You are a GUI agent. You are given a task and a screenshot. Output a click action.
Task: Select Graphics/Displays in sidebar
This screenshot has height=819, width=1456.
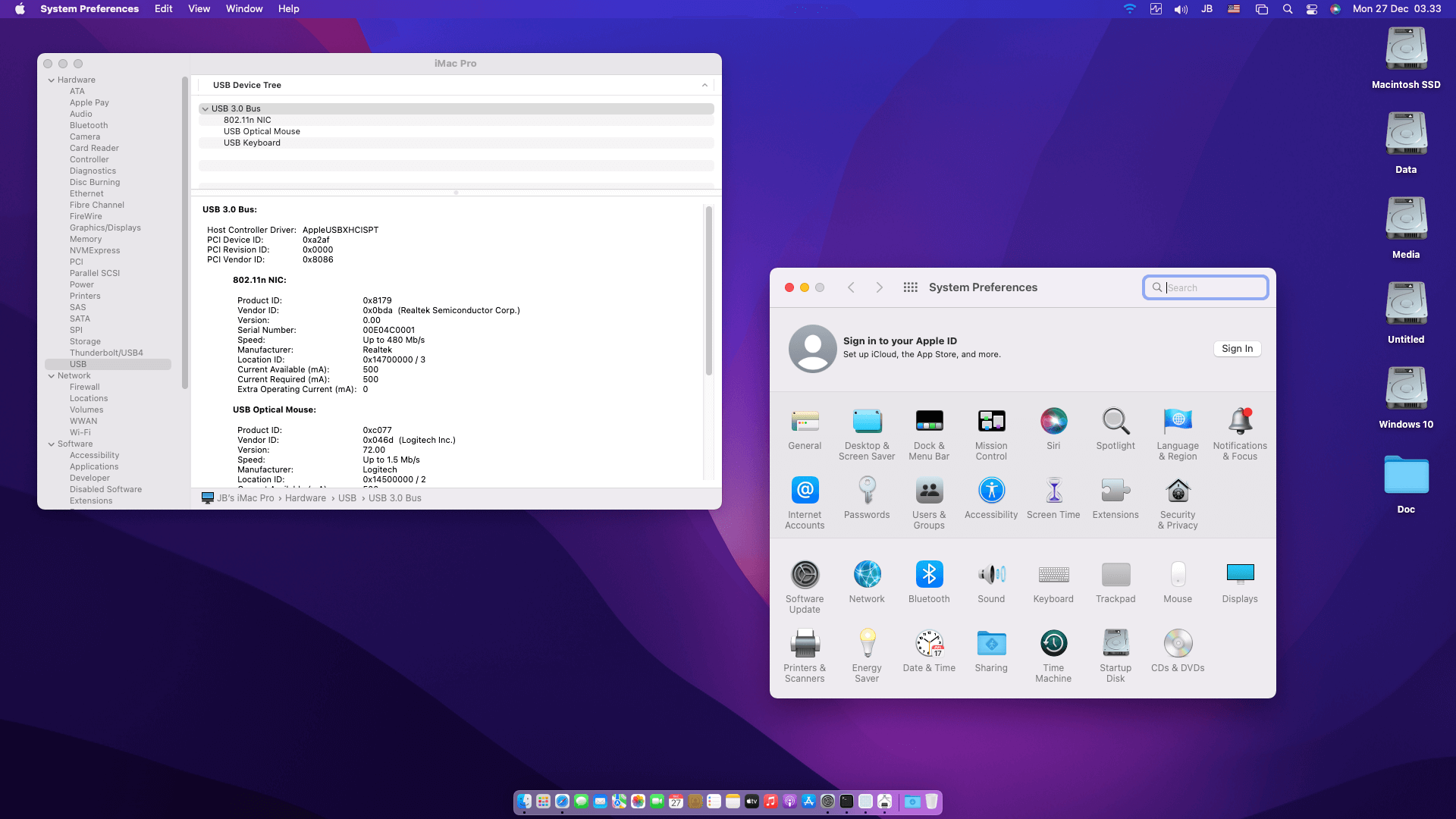pyautogui.click(x=105, y=228)
